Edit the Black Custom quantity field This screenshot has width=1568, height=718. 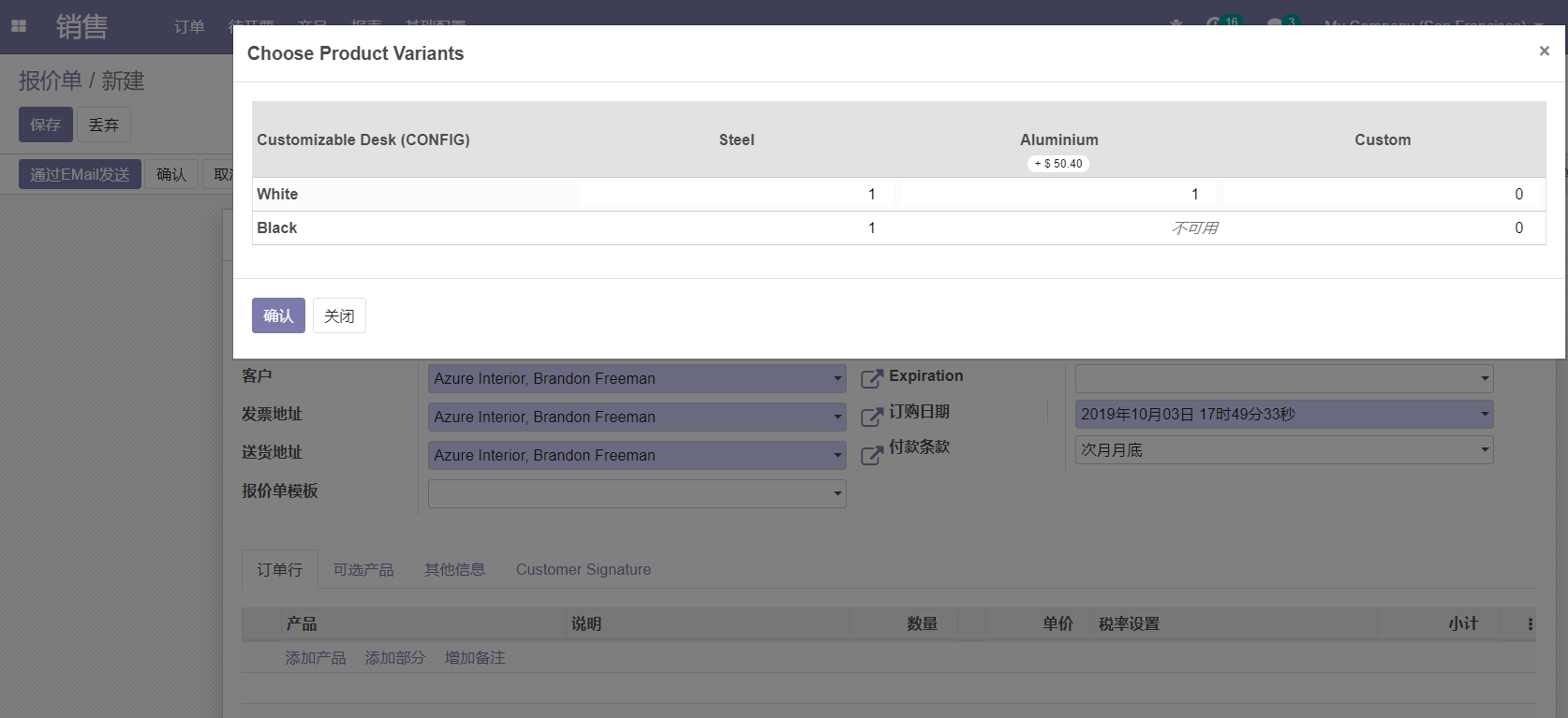[x=1383, y=228]
